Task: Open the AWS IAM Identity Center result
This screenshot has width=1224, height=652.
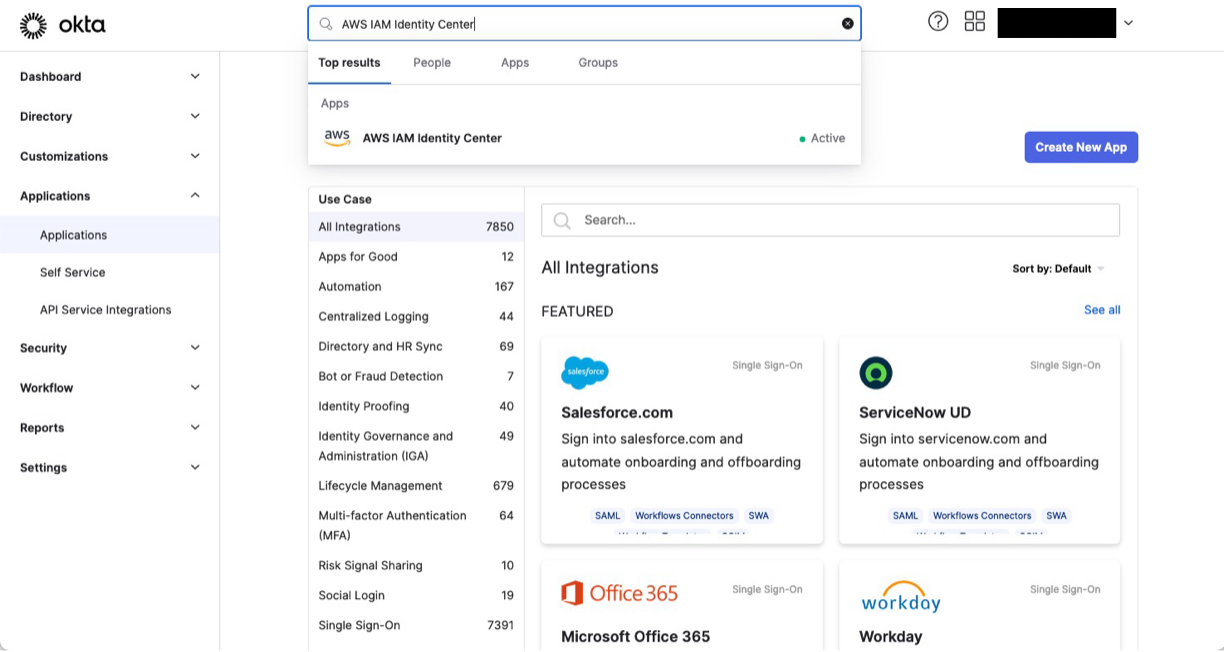Action: click(432, 137)
